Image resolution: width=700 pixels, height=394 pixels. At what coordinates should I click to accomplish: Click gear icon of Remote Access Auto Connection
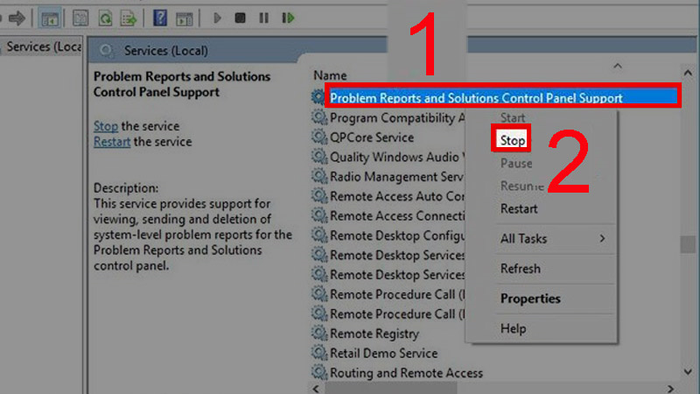(x=319, y=196)
